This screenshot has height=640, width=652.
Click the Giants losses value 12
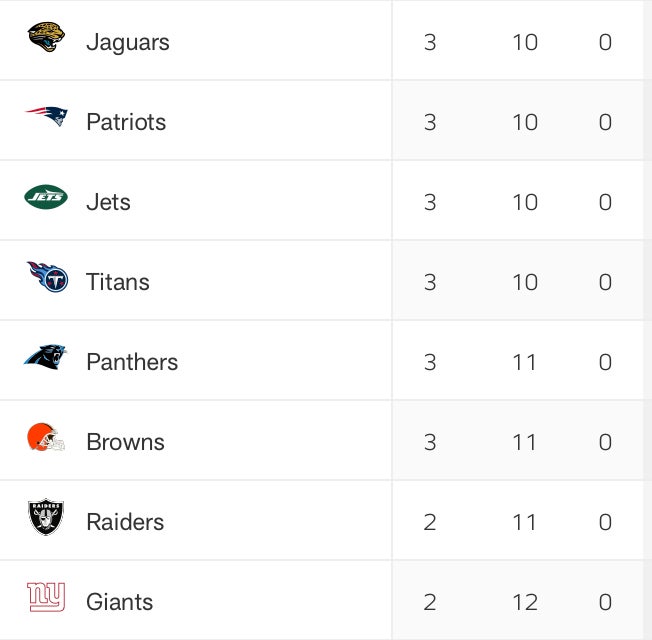pos(525,602)
